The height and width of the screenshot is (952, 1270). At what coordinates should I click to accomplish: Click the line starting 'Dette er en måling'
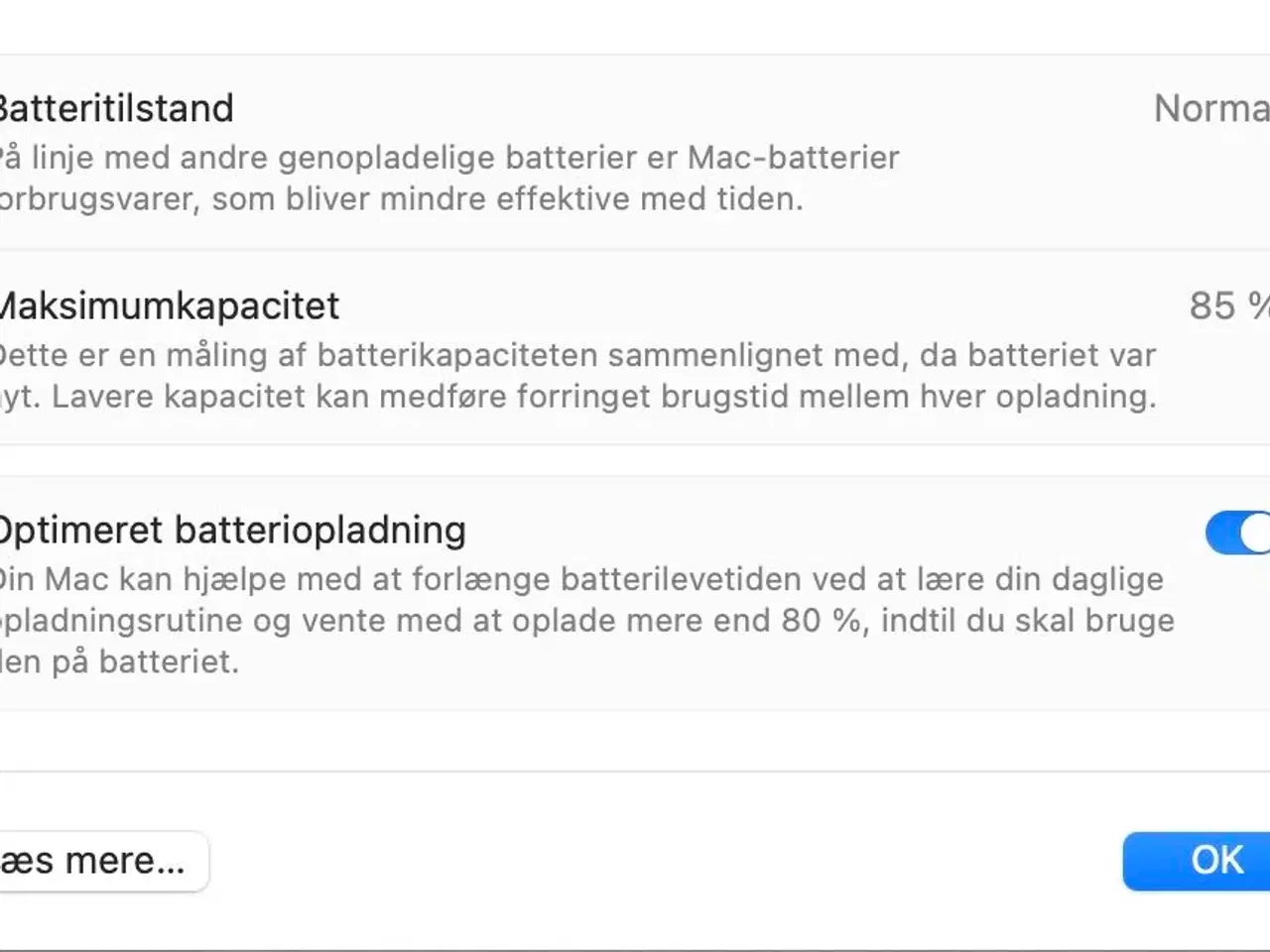[x=575, y=355]
